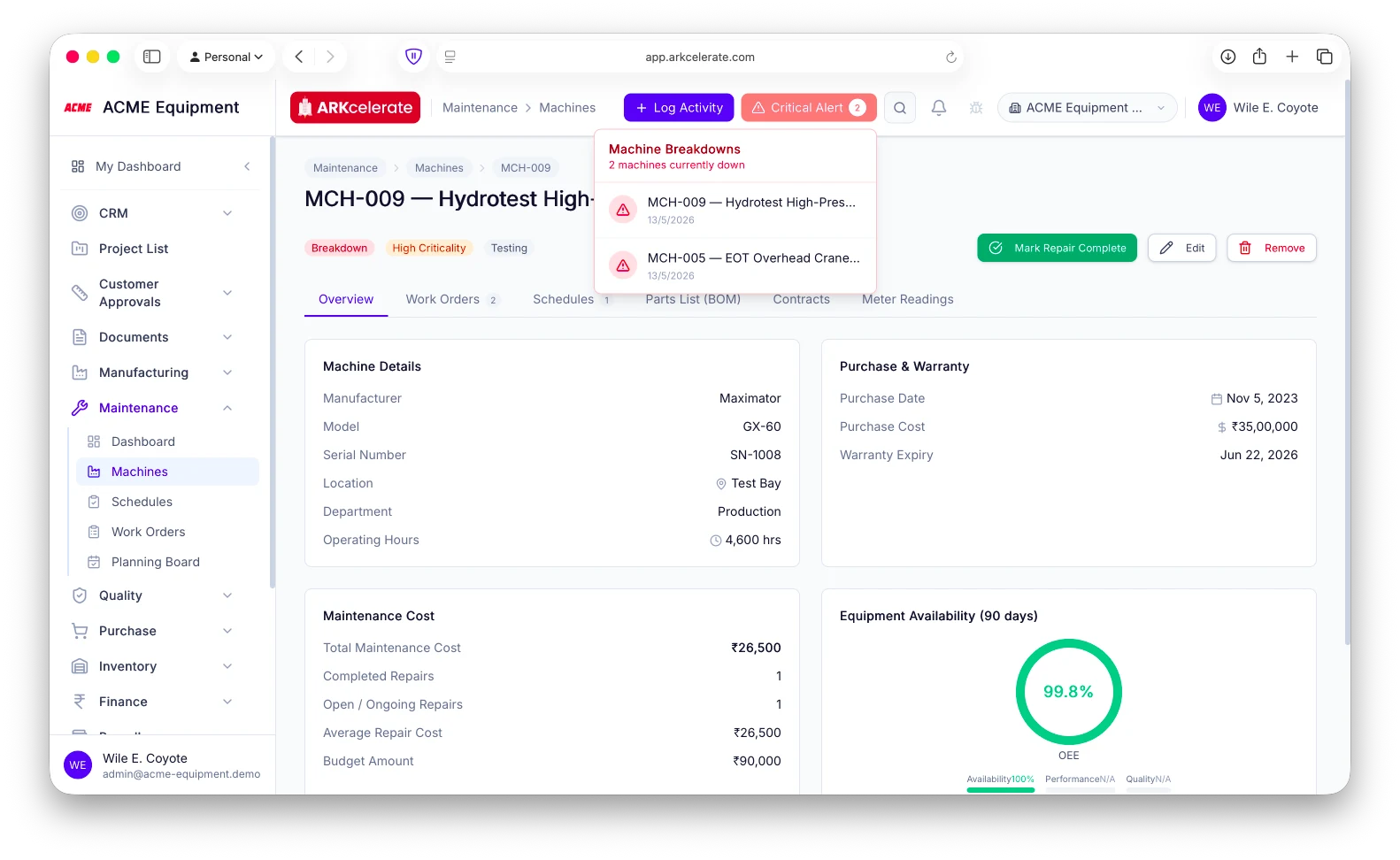
Task: Click the WE user avatar in header
Action: click(1212, 108)
